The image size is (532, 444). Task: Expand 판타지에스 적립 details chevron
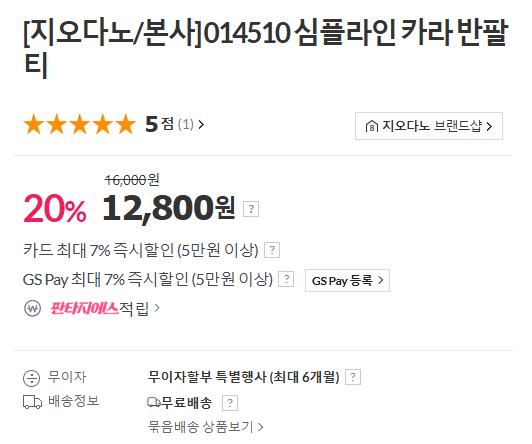157,308
